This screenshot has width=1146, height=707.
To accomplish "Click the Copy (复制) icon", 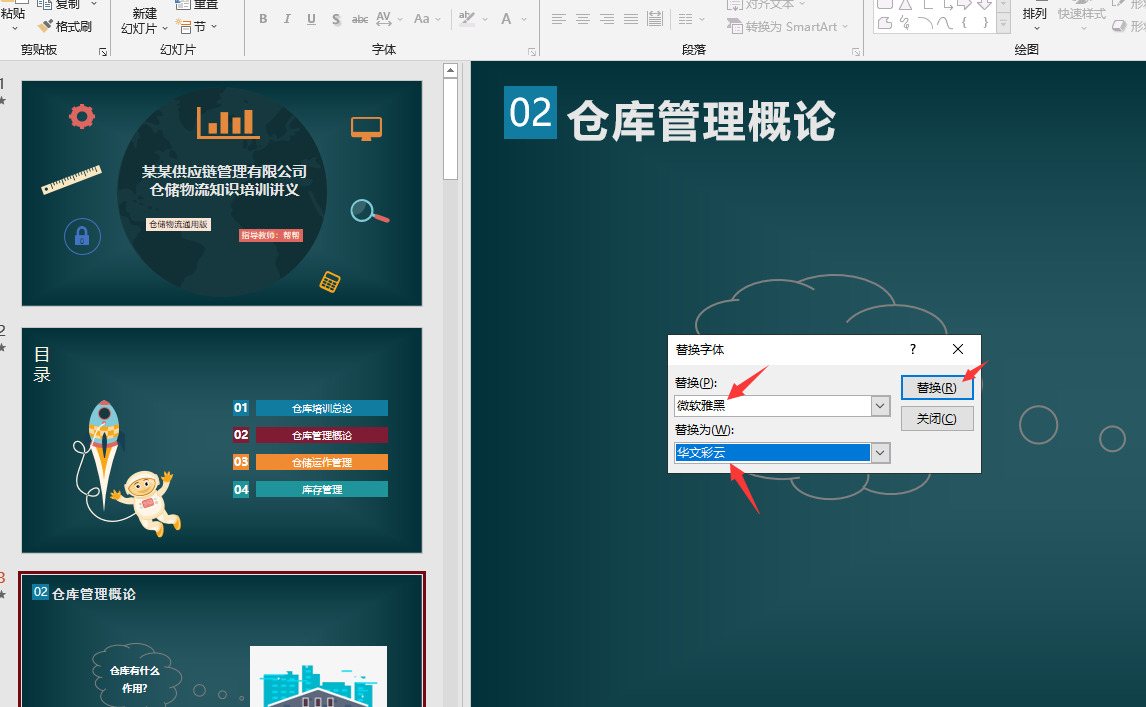I will [44, 4].
